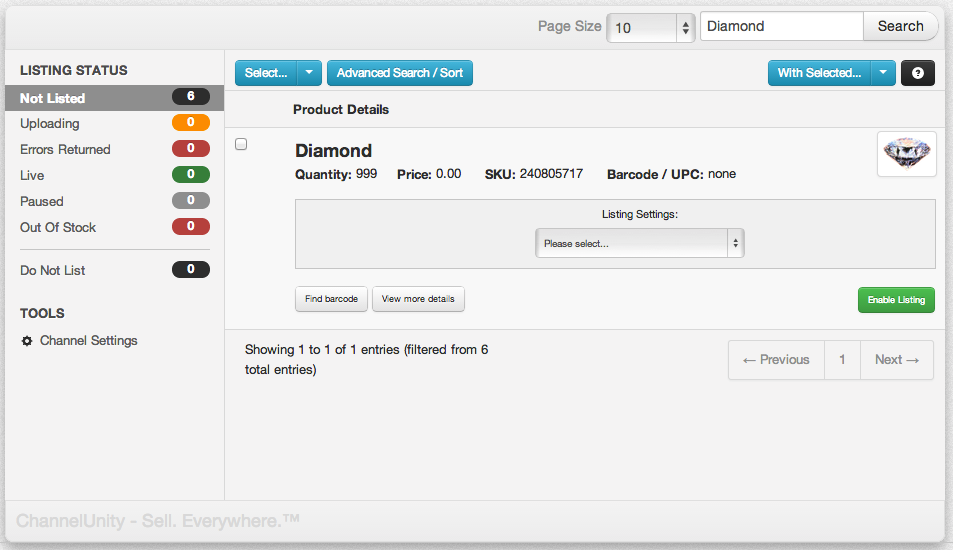Open Advanced Search / Sort
This screenshot has width=953, height=550.
pos(400,73)
